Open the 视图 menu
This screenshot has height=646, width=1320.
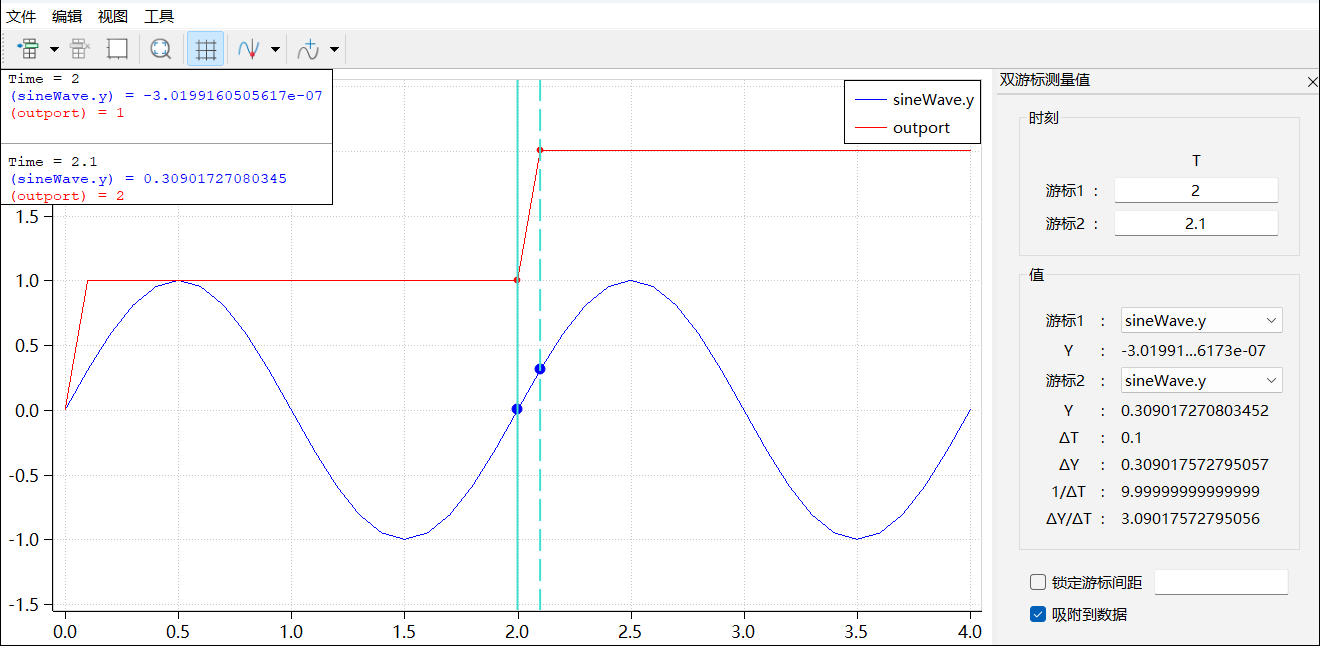113,16
